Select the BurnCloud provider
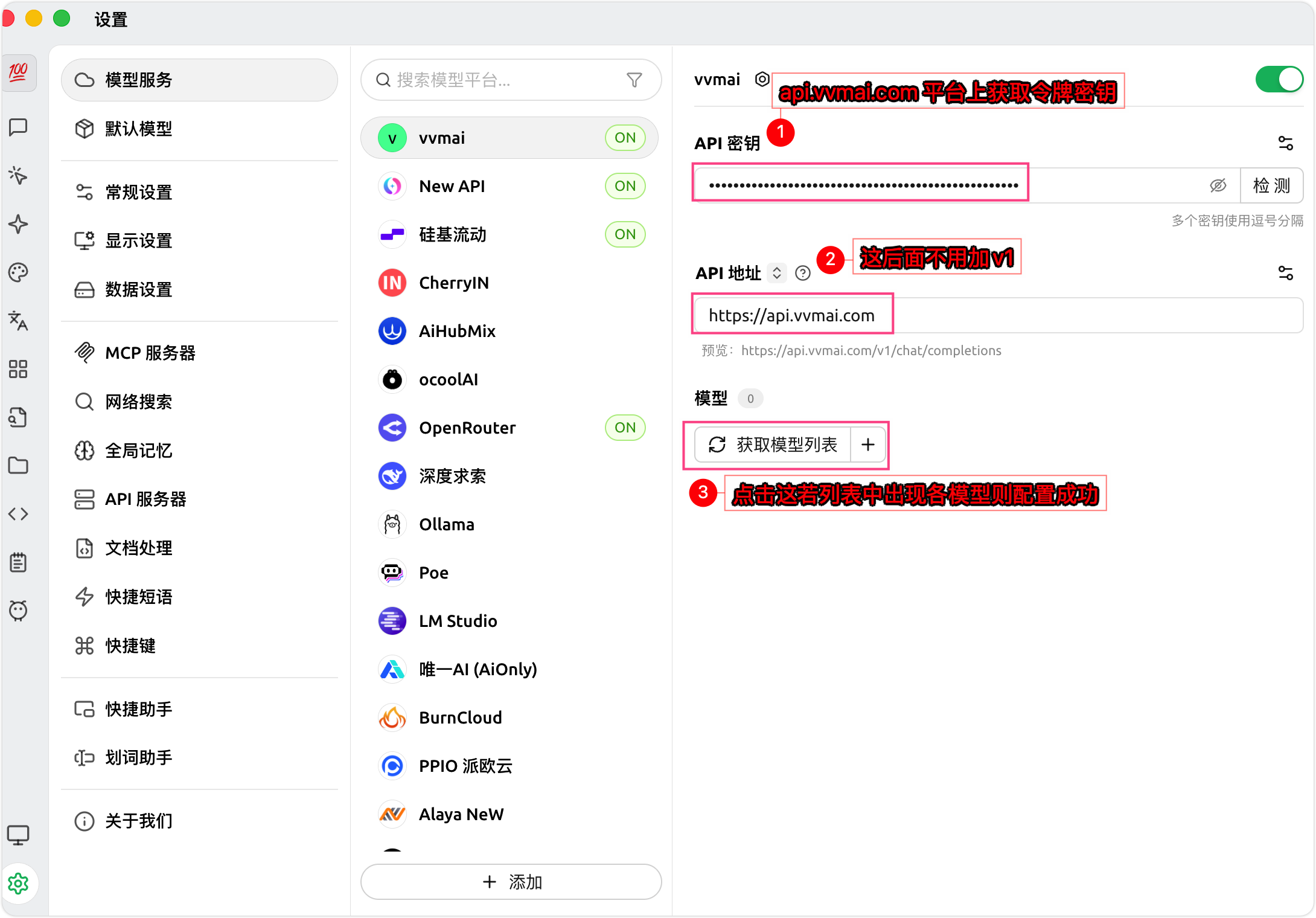This screenshot has height=918, width=1316. 509,717
